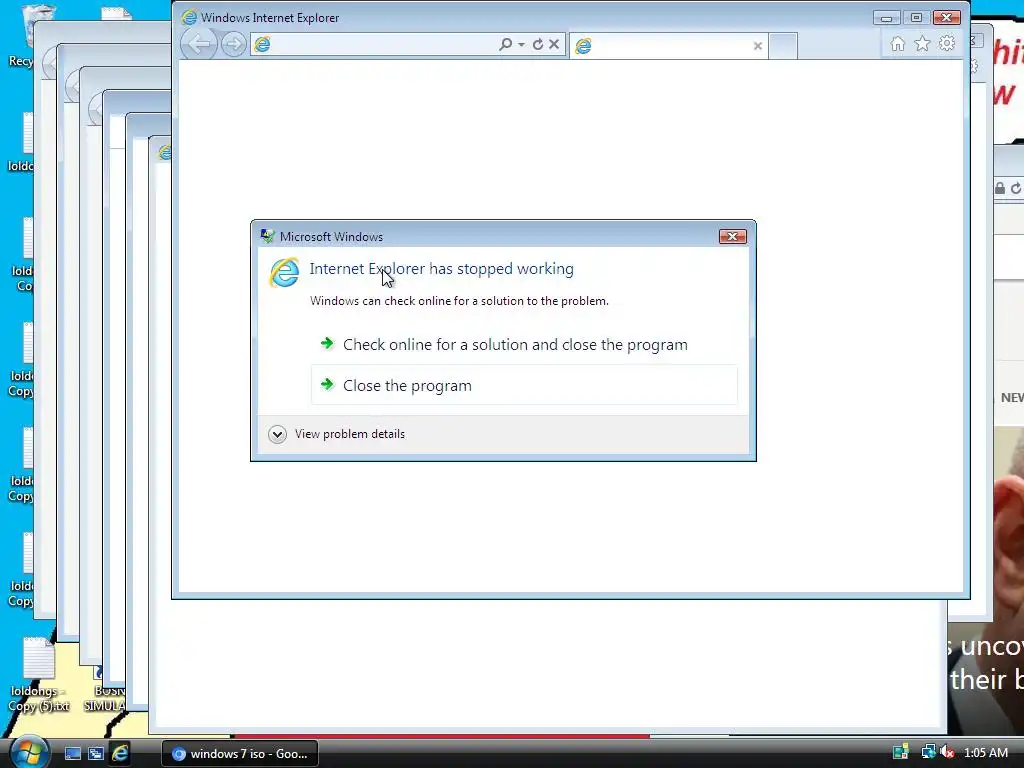
Task: Click the search magnifier in the address bar
Action: [x=505, y=44]
